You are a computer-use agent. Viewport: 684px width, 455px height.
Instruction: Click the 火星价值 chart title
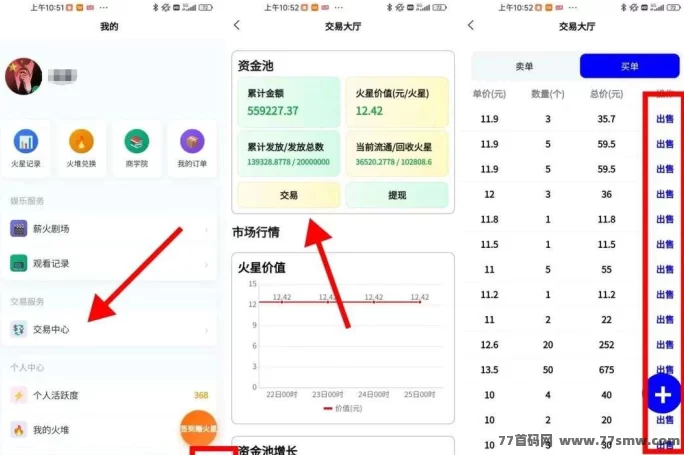(x=261, y=267)
